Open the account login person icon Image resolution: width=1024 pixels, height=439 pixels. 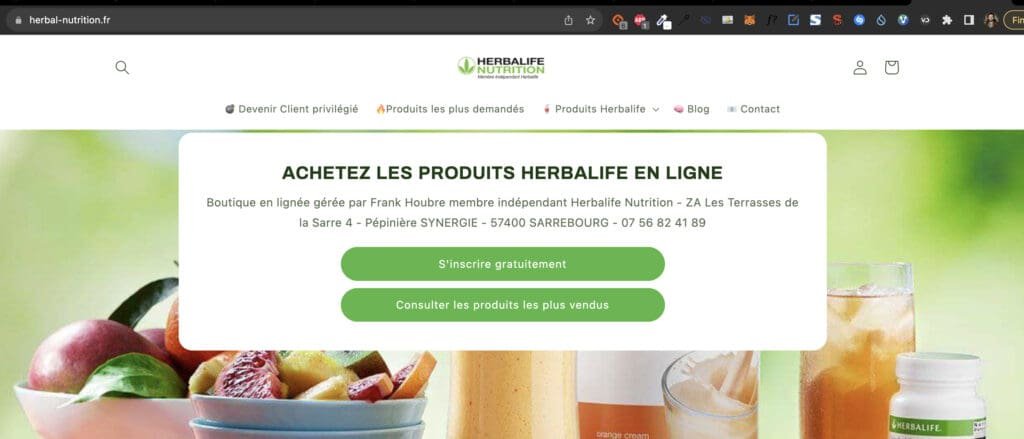point(860,67)
